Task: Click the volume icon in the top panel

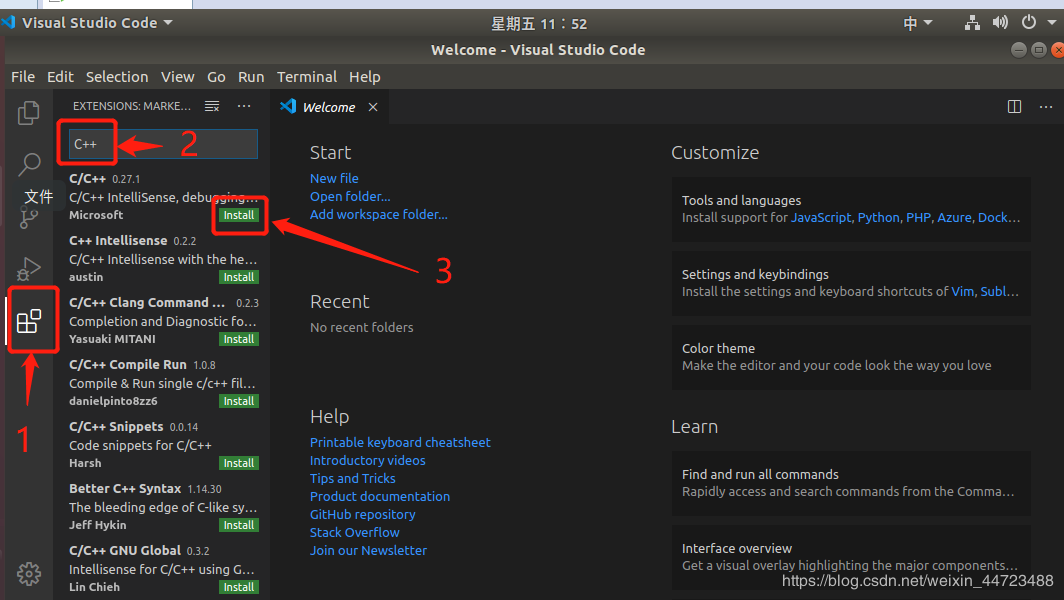Action: coord(1000,22)
